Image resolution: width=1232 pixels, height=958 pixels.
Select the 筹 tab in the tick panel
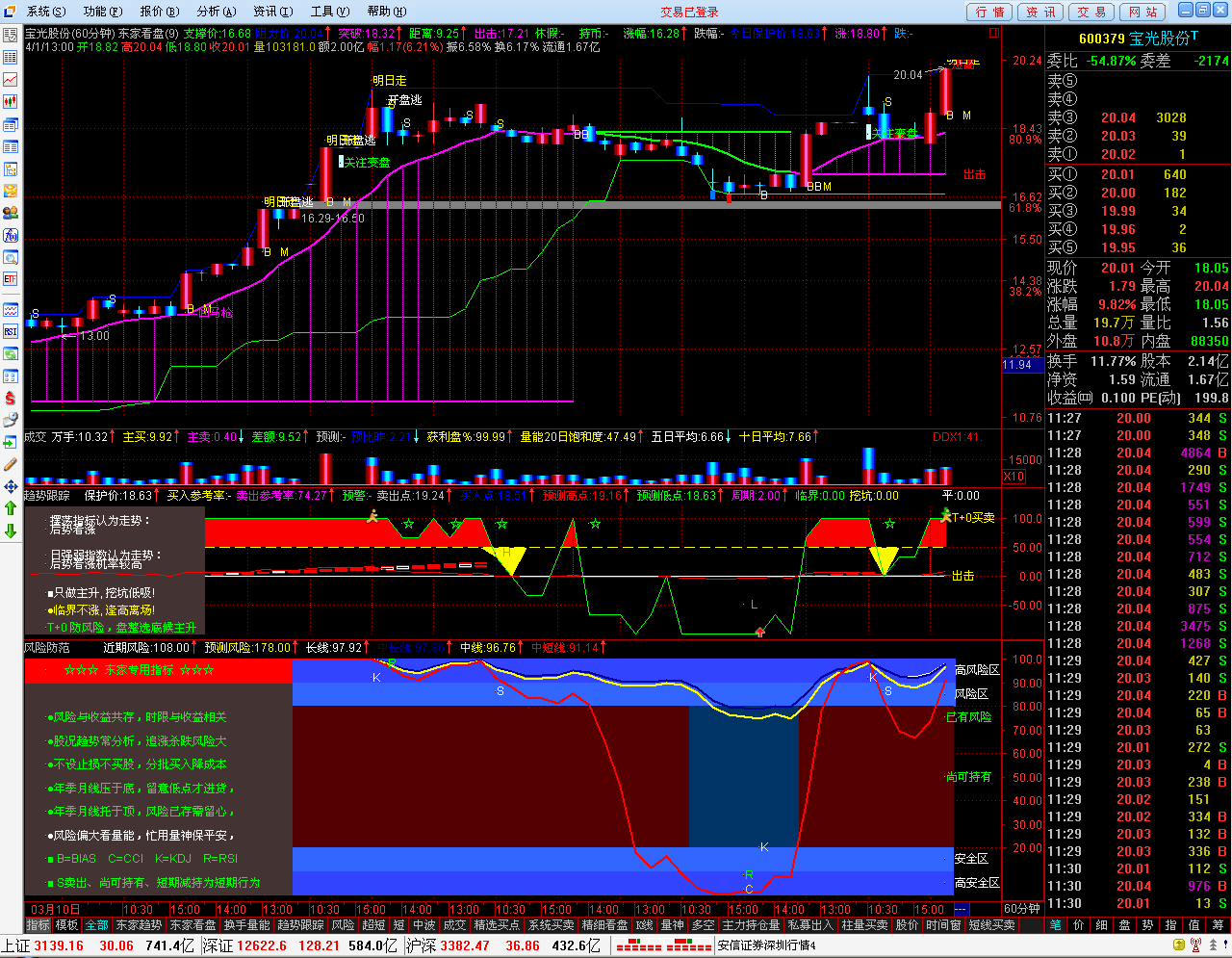[1217, 925]
